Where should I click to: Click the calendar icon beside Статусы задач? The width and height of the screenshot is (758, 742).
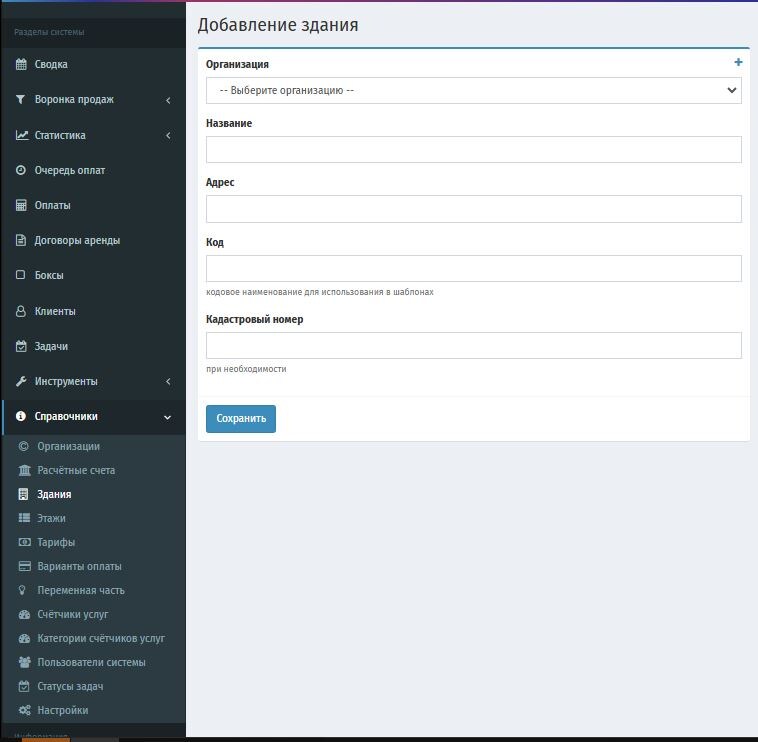pos(24,686)
